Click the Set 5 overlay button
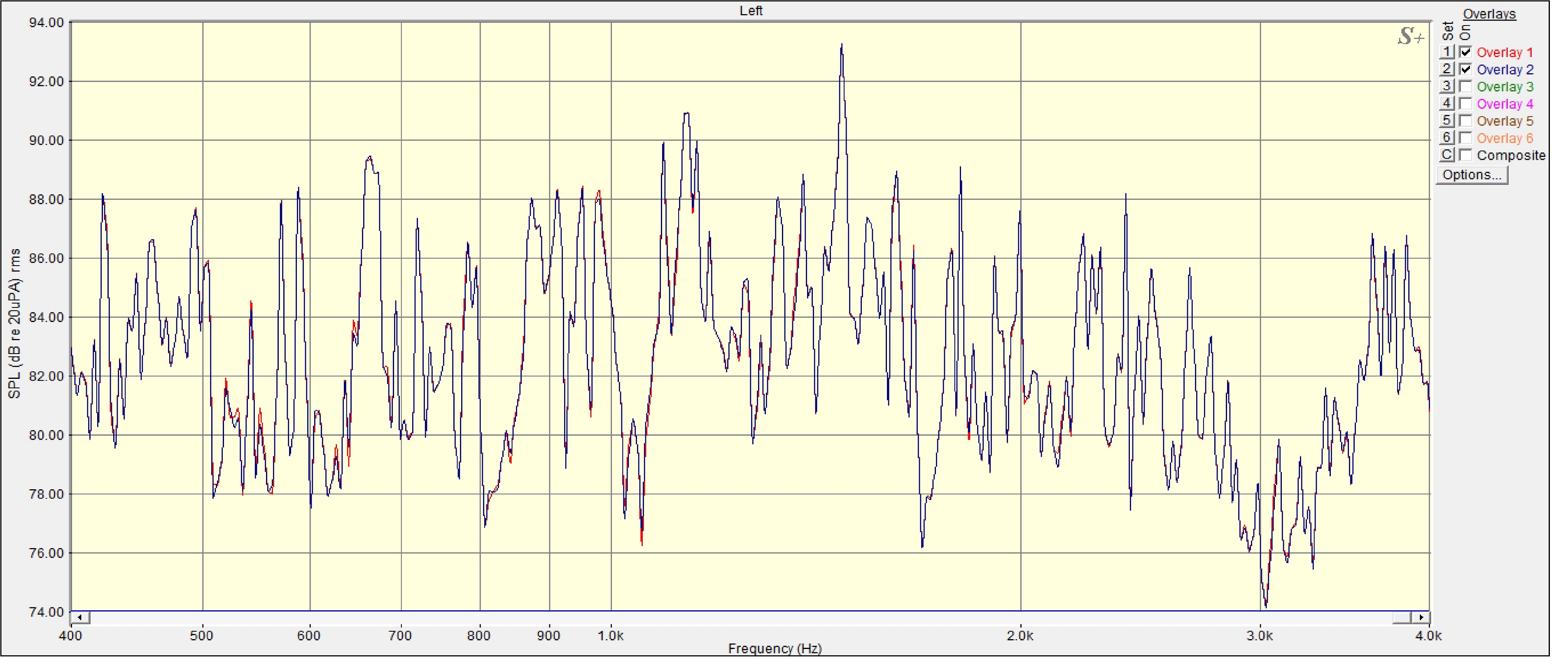 [1447, 121]
